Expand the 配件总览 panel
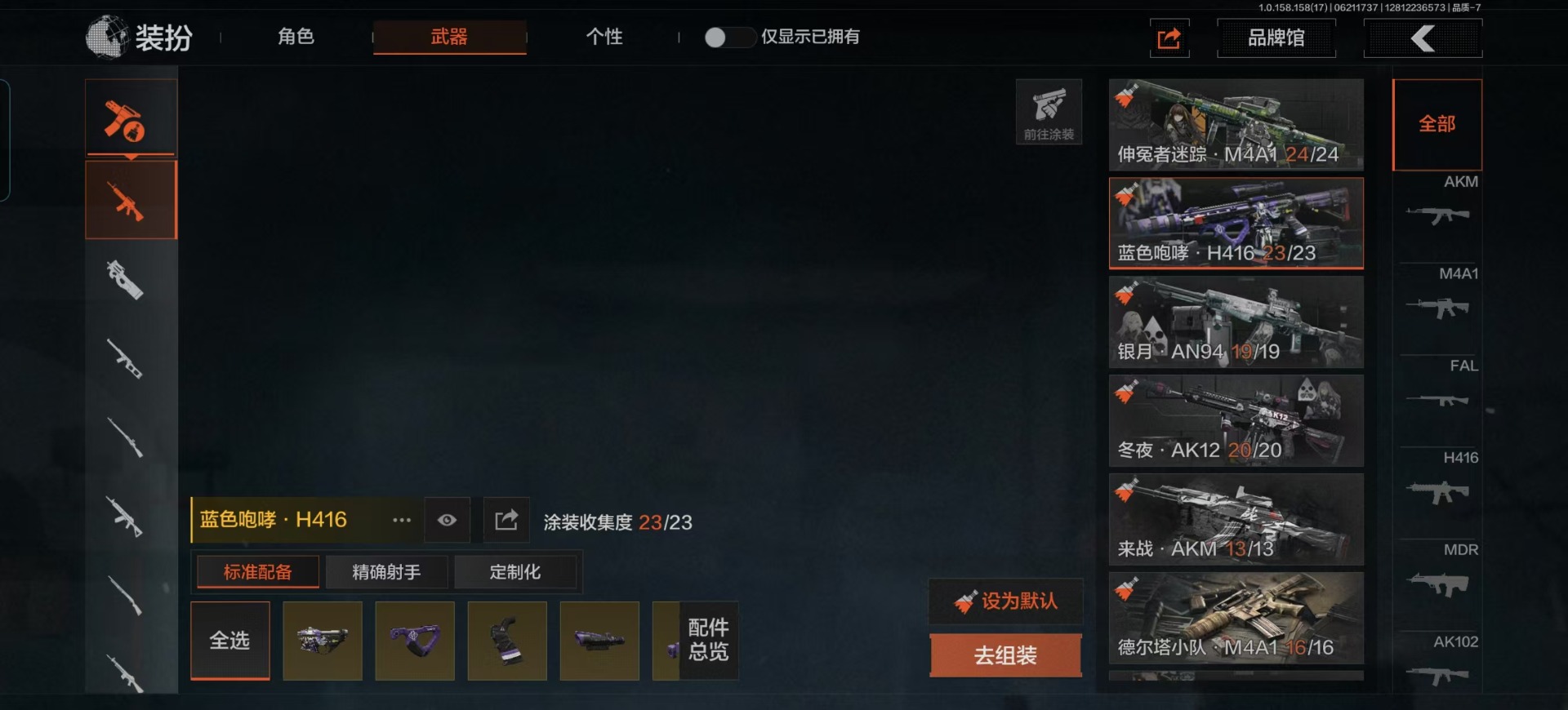The width and height of the screenshot is (1568, 710). pyautogui.click(x=708, y=641)
